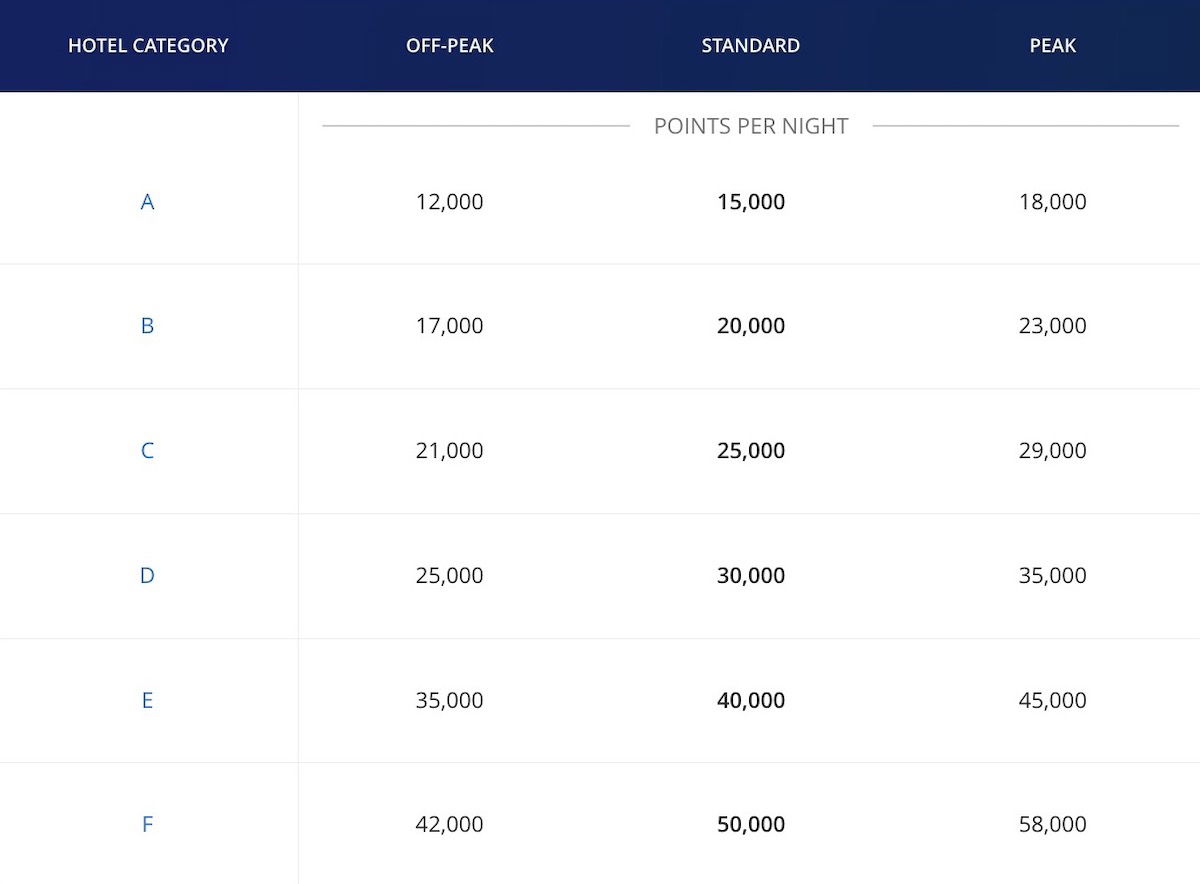
Task: Open hotel category E link
Action: coord(147,700)
